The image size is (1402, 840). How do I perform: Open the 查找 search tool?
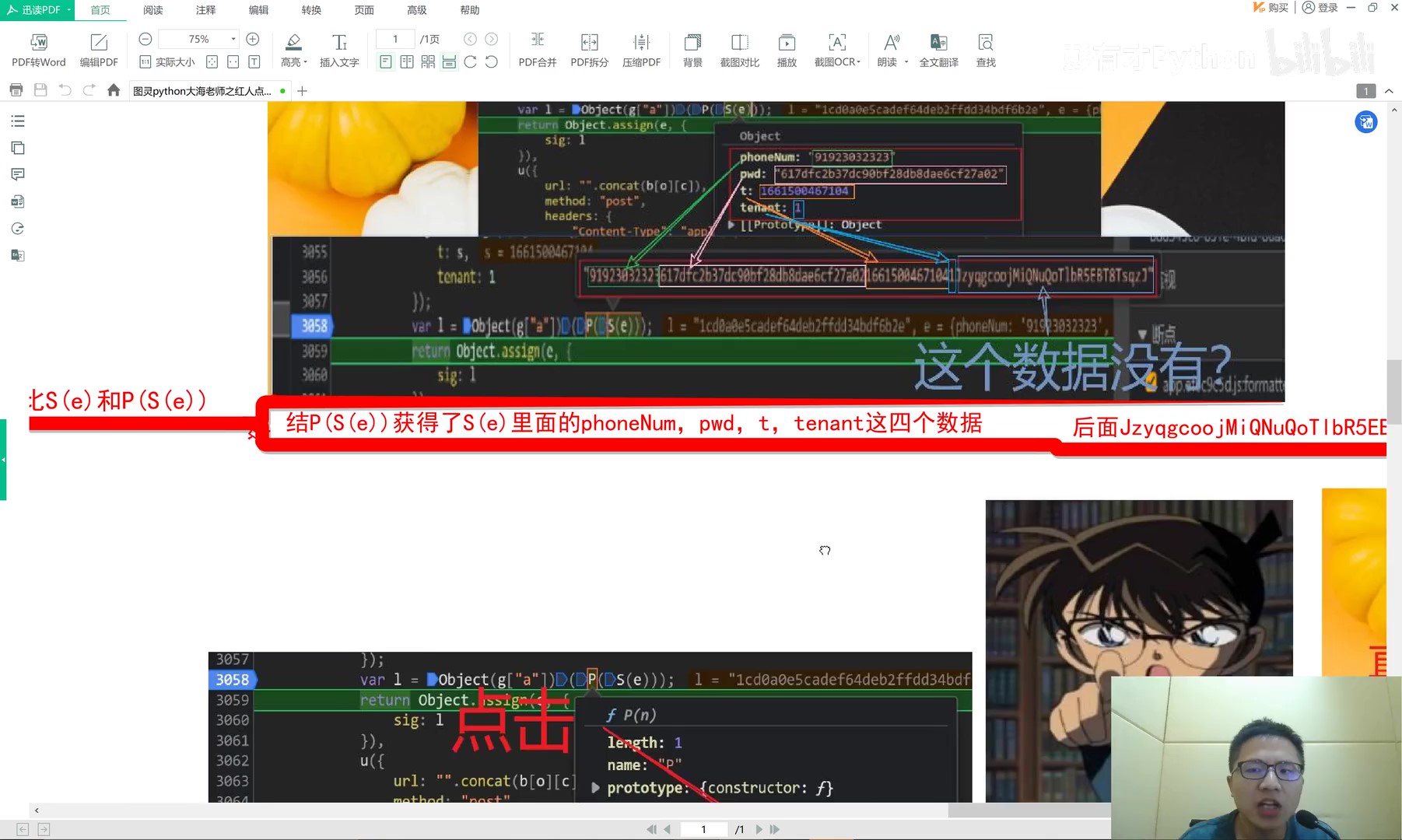986,51
